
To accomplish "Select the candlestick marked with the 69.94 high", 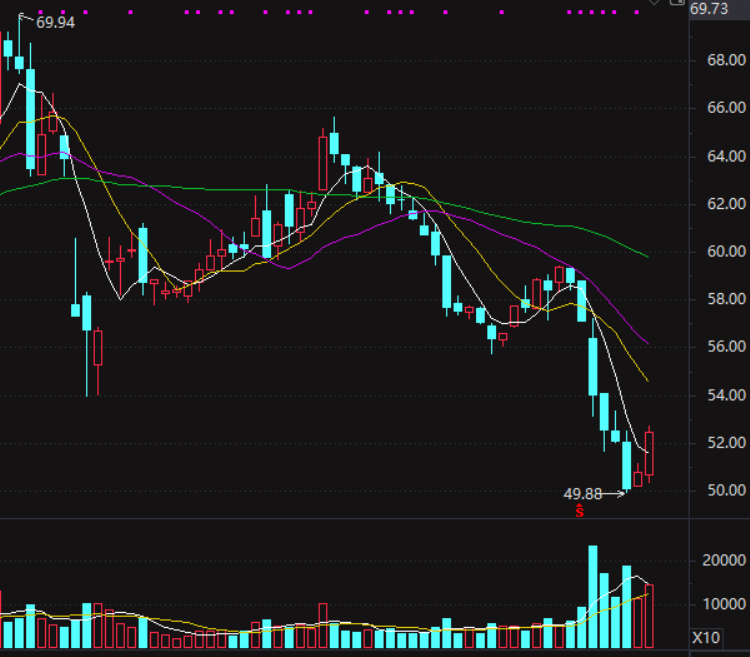I will click(x=19, y=44).
